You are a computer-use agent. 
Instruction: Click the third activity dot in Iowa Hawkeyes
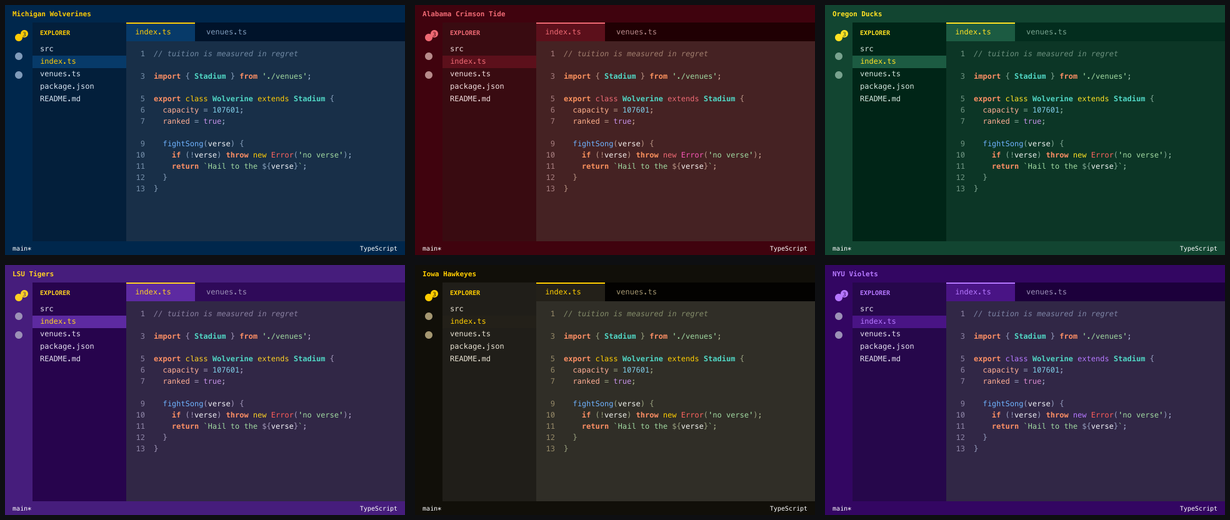coord(429,334)
